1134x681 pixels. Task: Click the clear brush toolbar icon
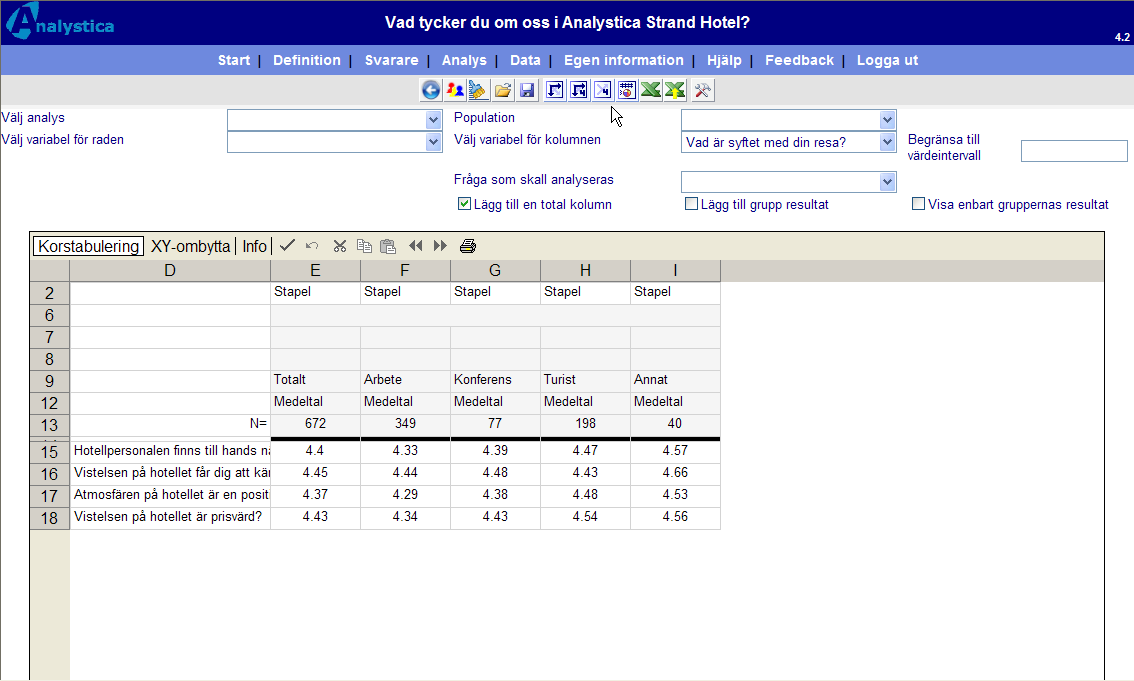pos(478,90)
